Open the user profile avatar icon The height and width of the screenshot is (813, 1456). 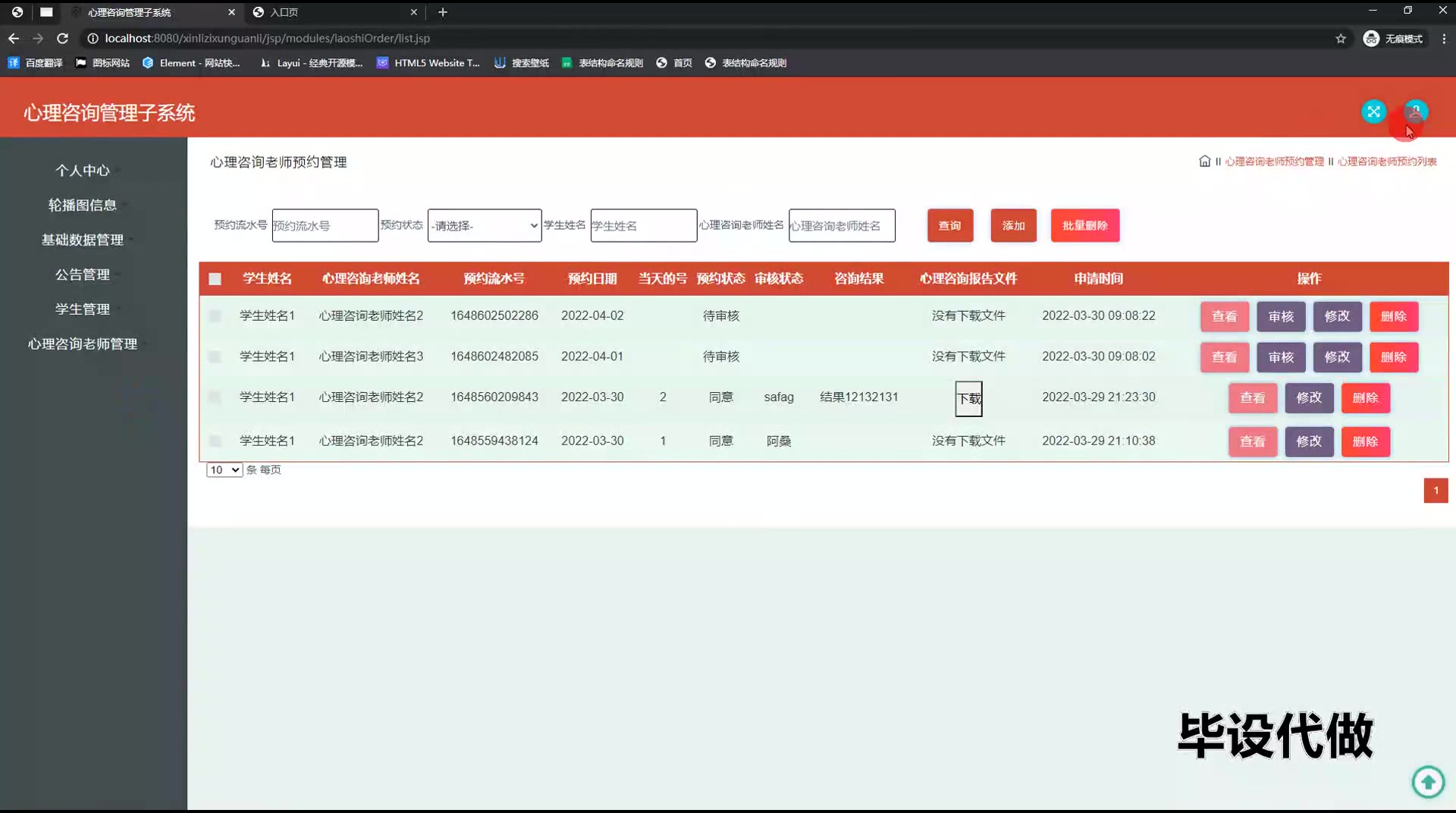tap(1415, 112)
